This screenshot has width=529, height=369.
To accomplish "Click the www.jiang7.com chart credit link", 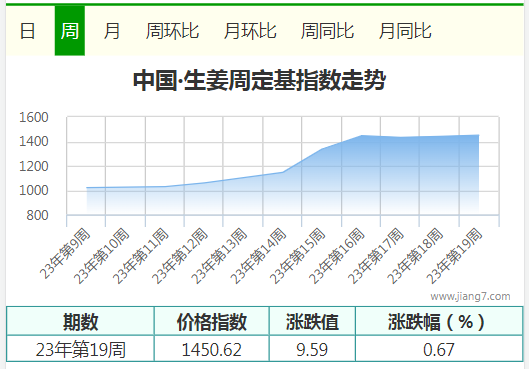I will (470, 296).
